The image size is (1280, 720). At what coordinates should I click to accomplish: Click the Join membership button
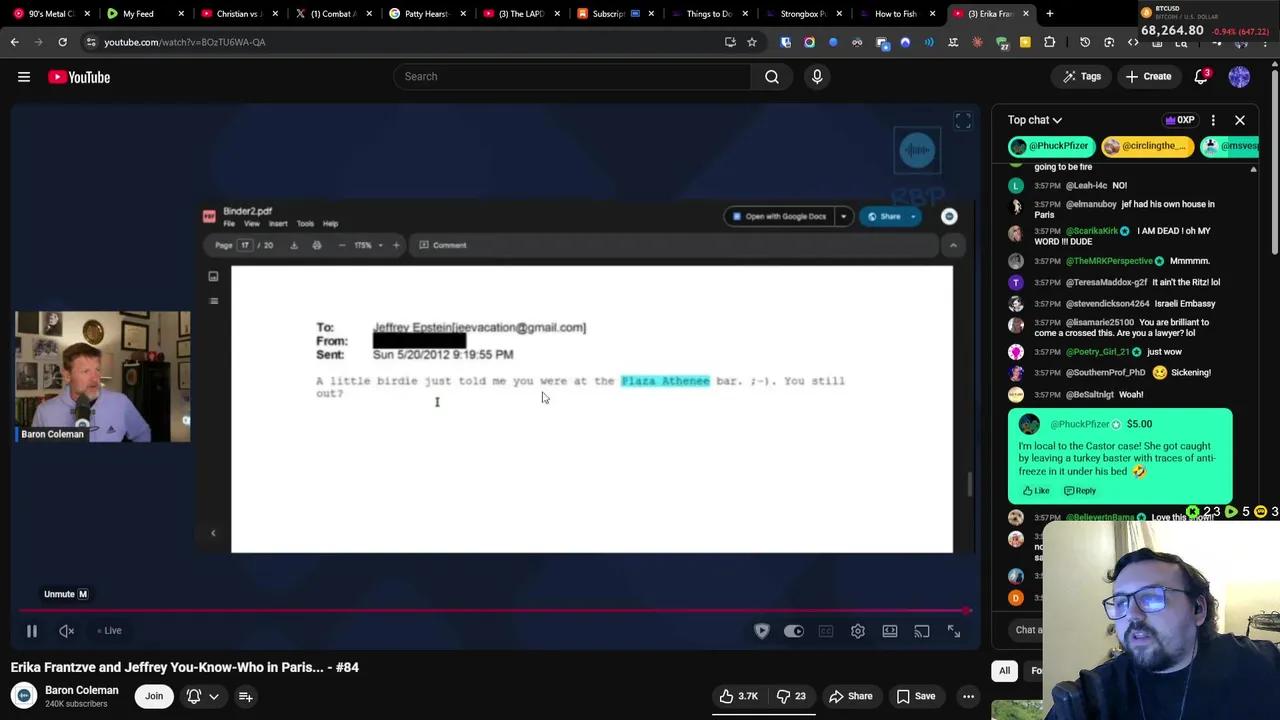154,696
